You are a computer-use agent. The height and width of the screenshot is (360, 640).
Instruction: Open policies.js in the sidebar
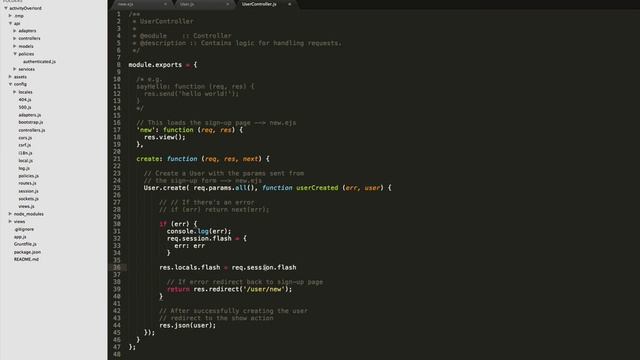pyautogui.click(x=29, y=176)
